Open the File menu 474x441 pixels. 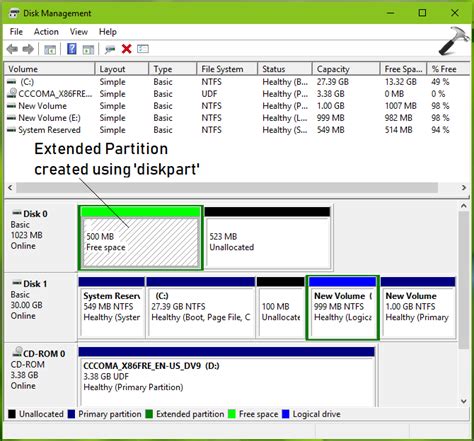pyautogui.click(x=16, y=32)
